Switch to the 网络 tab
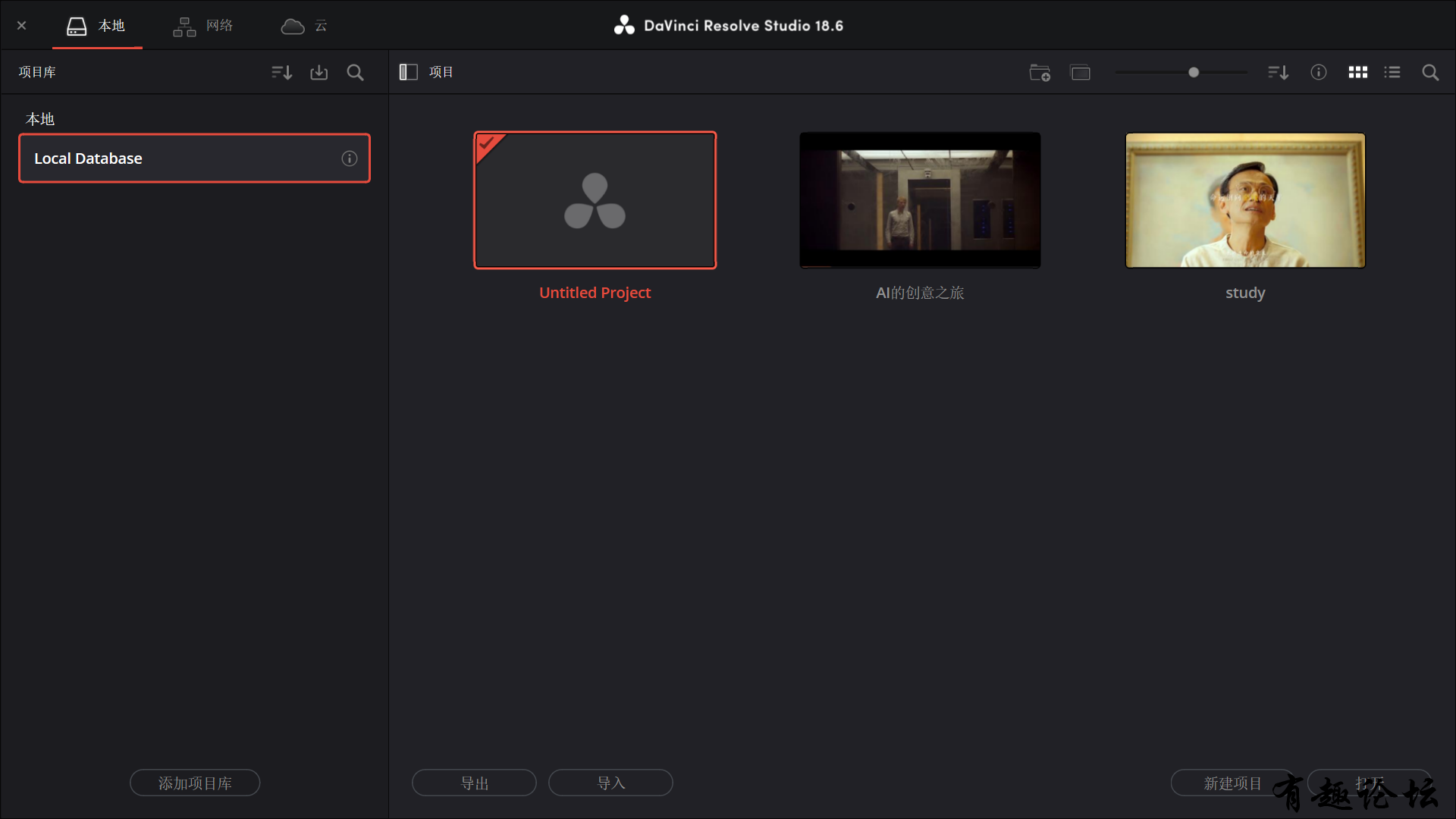Image resolution: width=1456 pixels, height=819 pixels. click(x=203, y=26)
